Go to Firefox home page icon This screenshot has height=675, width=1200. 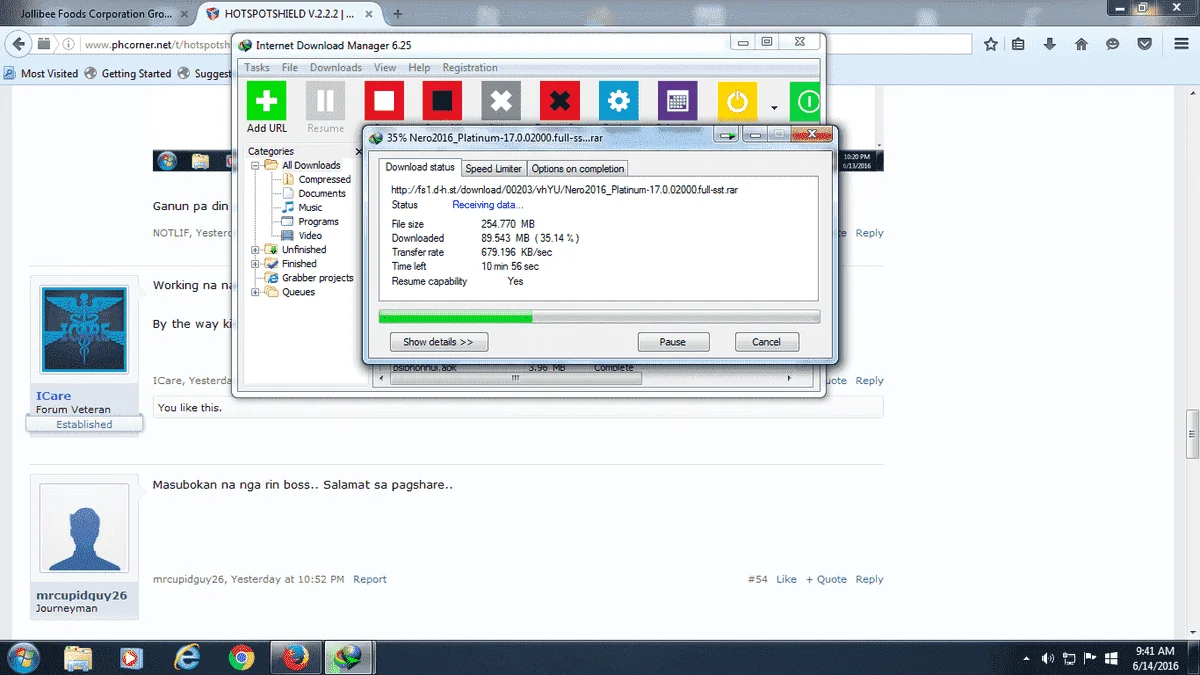(1081, 44)
